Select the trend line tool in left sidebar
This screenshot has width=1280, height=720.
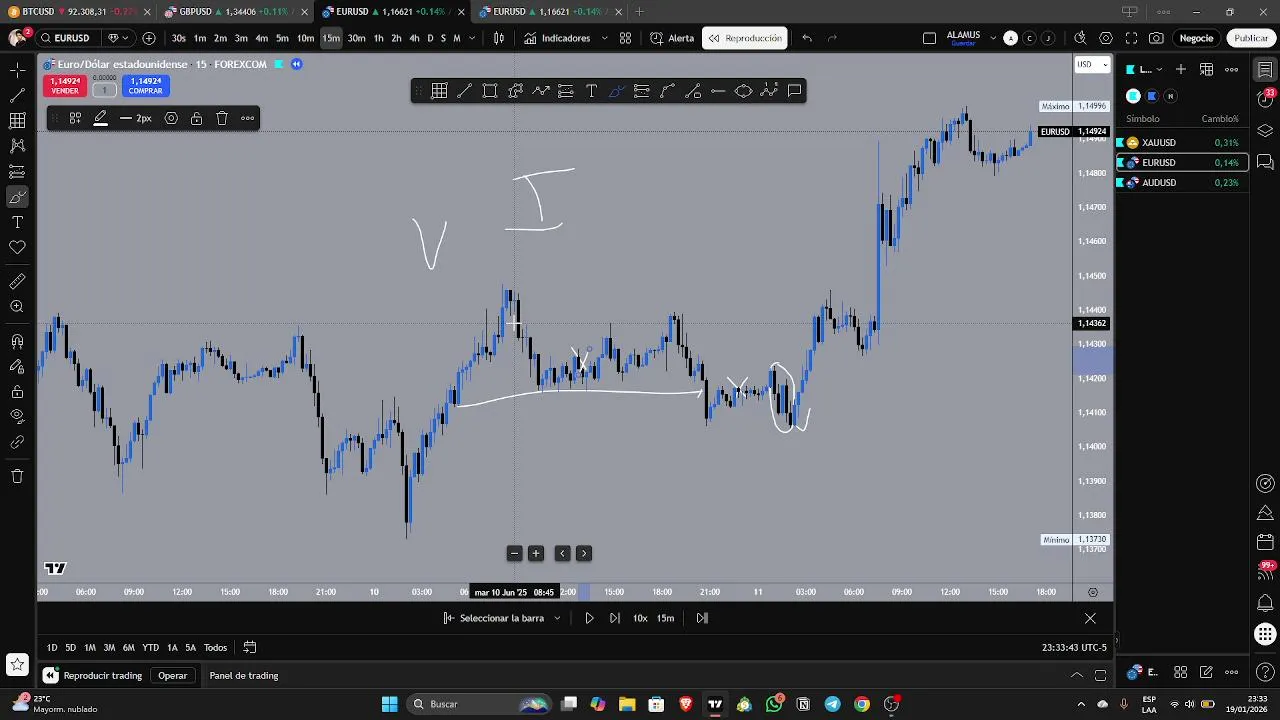(17, 96)
